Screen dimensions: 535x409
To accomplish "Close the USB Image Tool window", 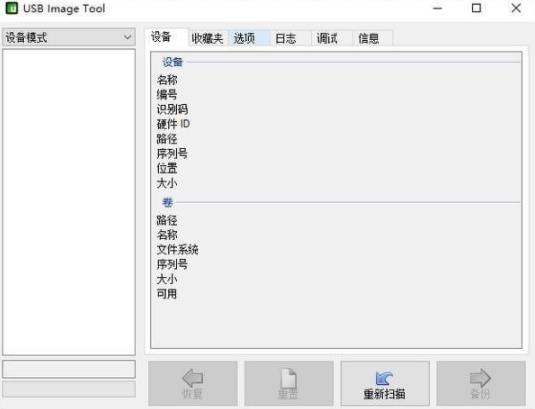I will point(516,8).
